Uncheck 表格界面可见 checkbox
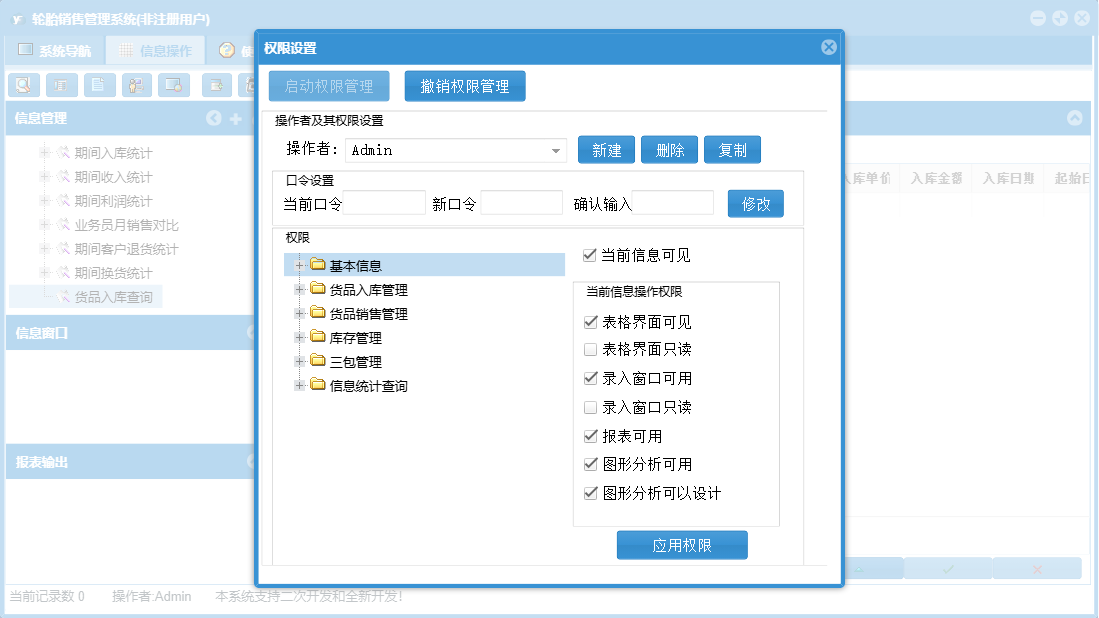1099x618 pixels. pos(590,322)
